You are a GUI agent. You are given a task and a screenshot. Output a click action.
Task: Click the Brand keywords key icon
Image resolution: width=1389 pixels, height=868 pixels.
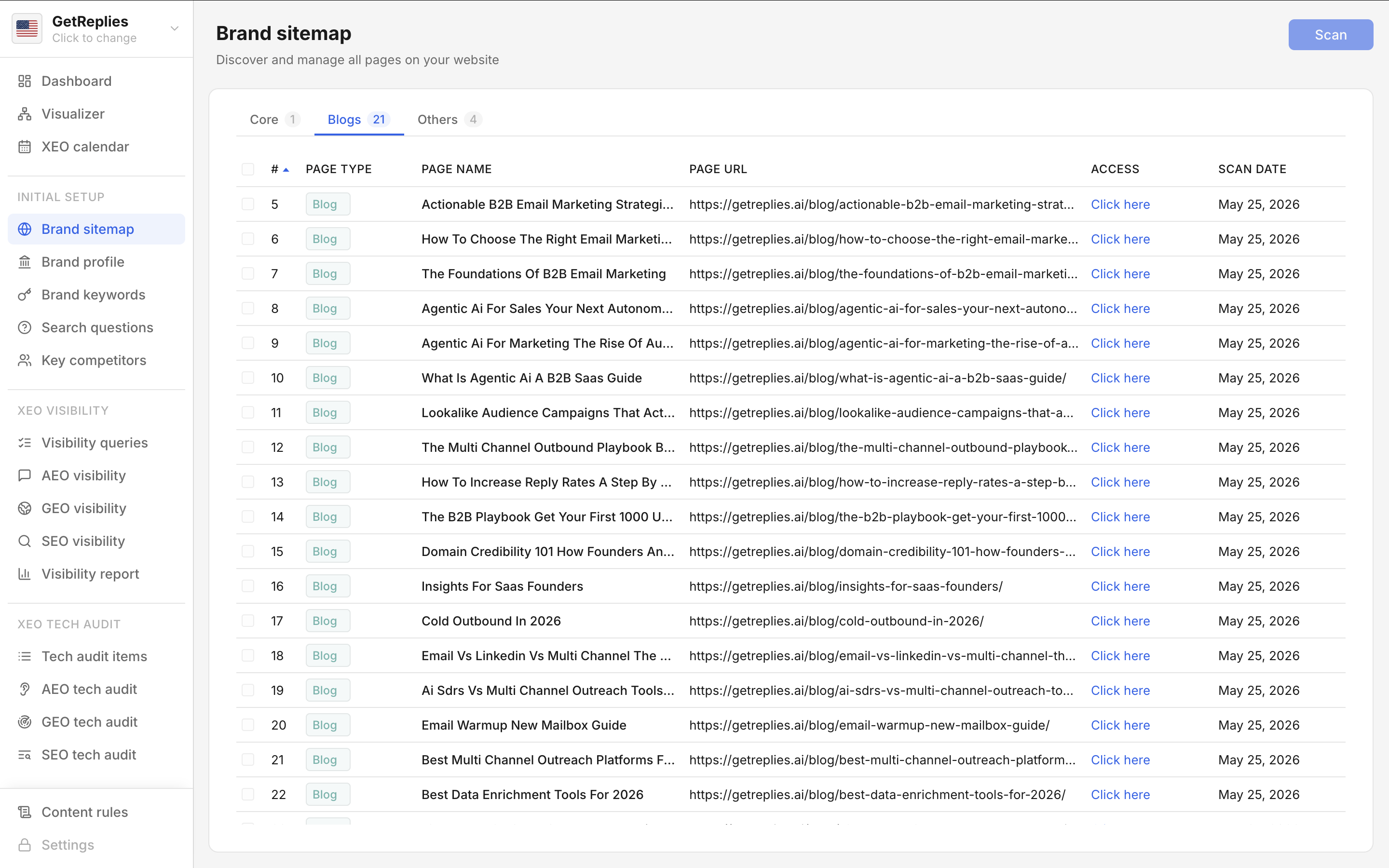pos(24,295)
